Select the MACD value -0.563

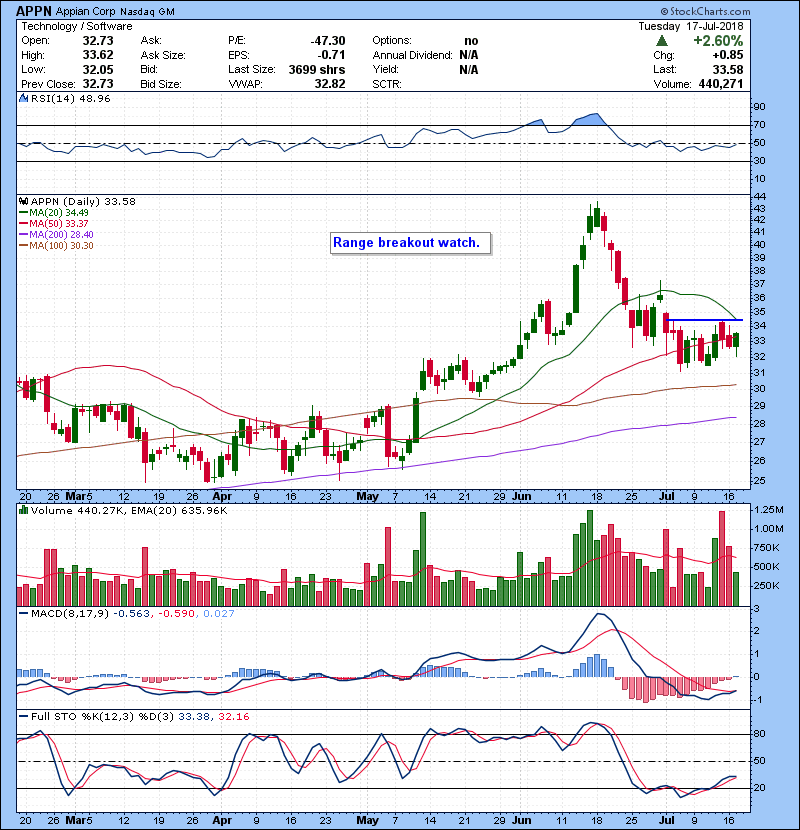point(131,614)
